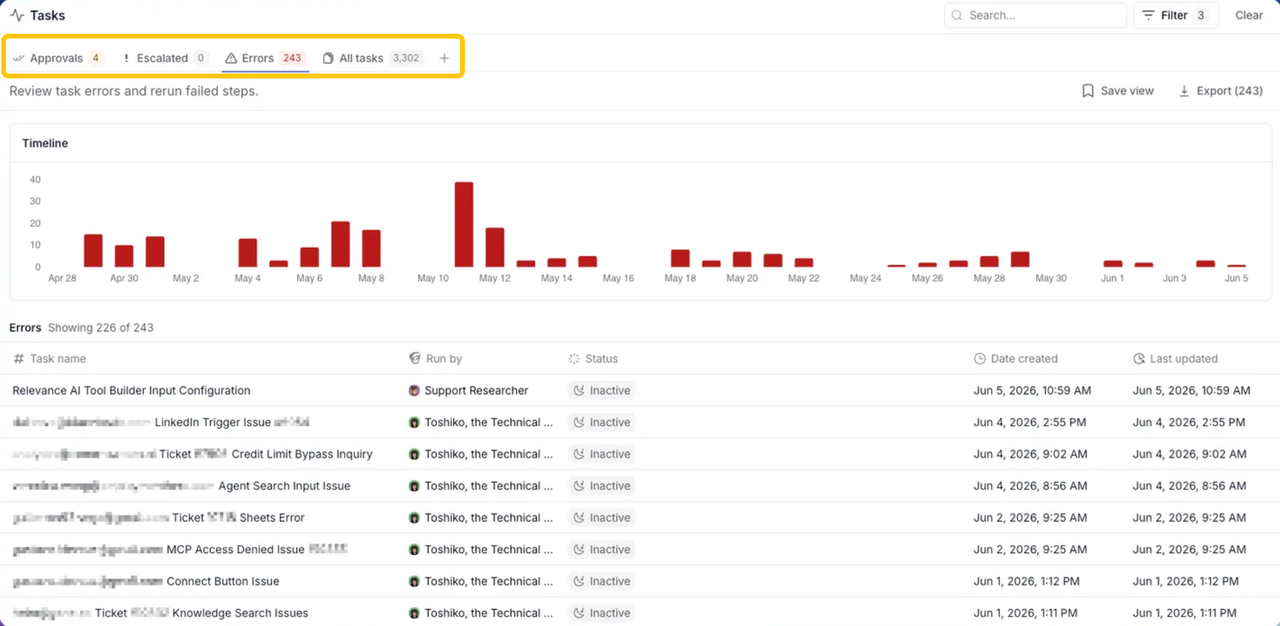Click Toshiko avatar in Credit Limit Bypass row
This screenshot has height=626, width=1280.
414,454
